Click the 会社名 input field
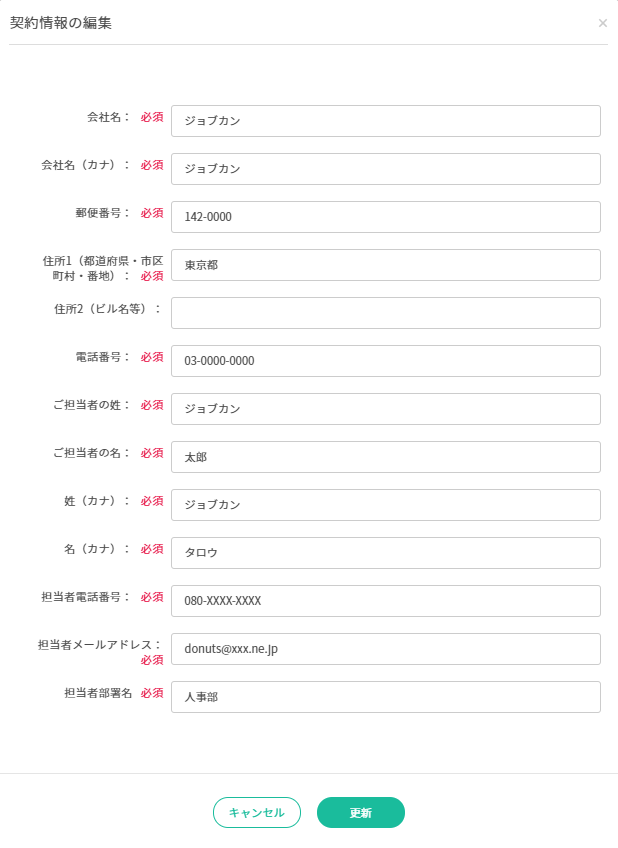 385,121
